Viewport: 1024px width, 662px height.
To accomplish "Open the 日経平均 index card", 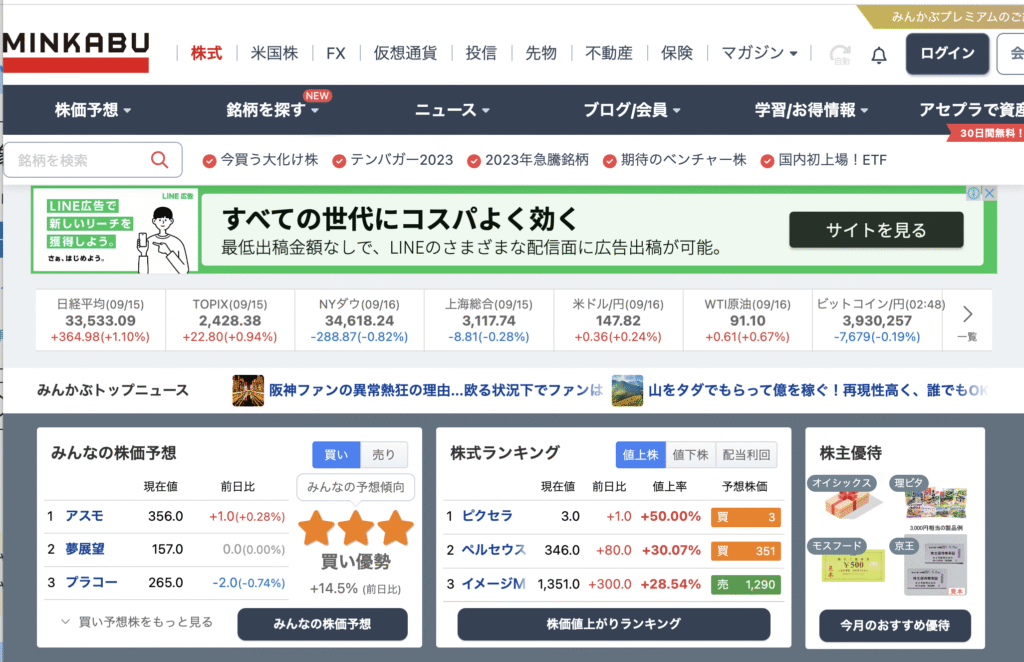I will point(101,320).
